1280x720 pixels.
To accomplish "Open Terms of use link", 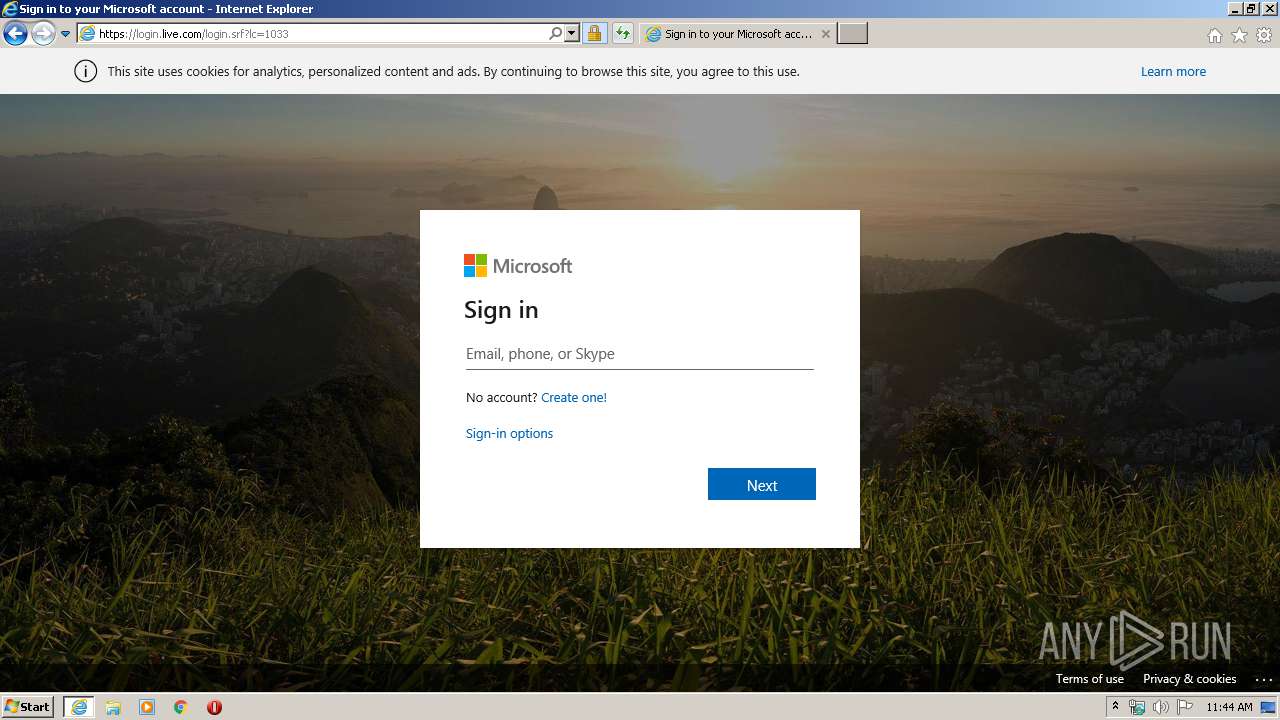I will pos(1090,679).
